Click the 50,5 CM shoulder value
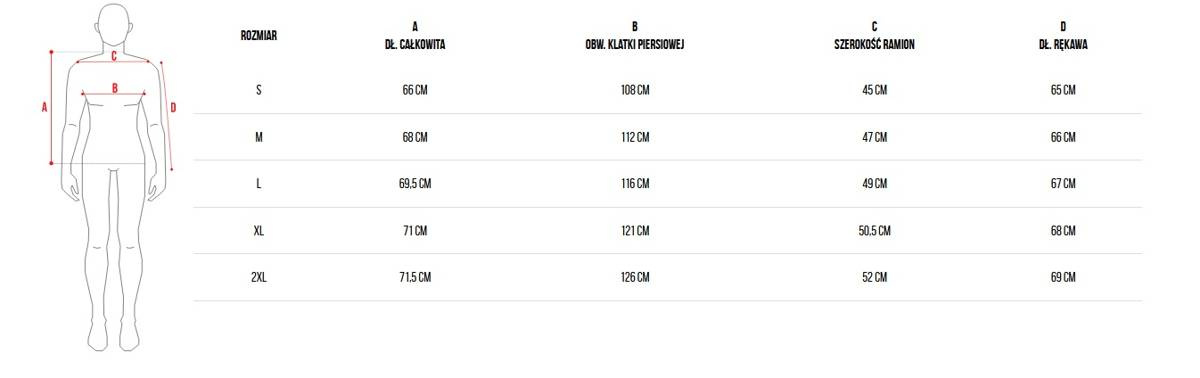The height and width of the screenshot is (378, 1200). tap(874, 230)
